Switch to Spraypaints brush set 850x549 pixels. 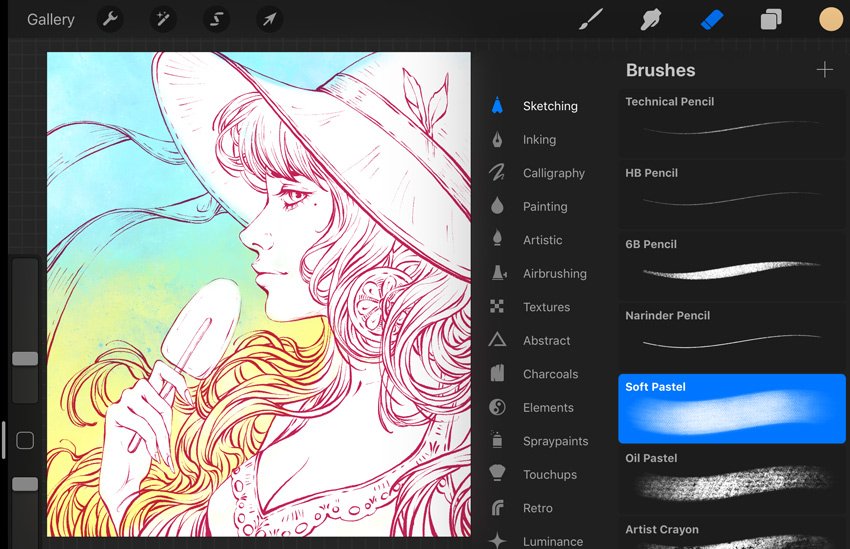tap(555, 441)
